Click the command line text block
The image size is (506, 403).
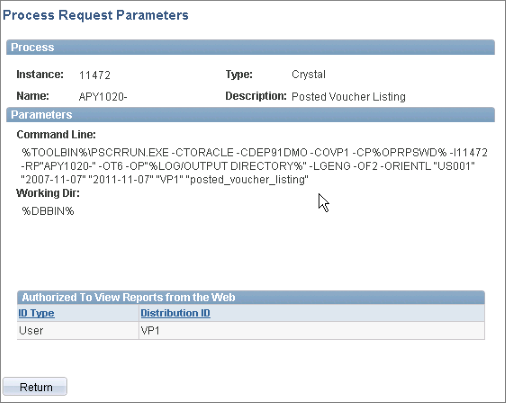tap(254, 166)
